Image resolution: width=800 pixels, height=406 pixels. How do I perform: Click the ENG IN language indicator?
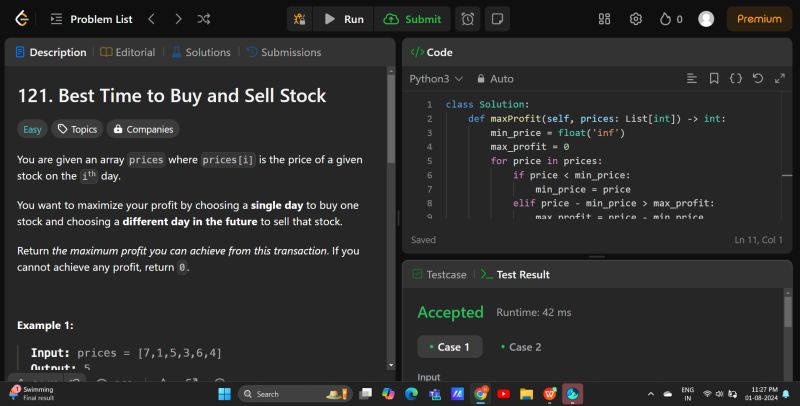click(x=688, y=394)
